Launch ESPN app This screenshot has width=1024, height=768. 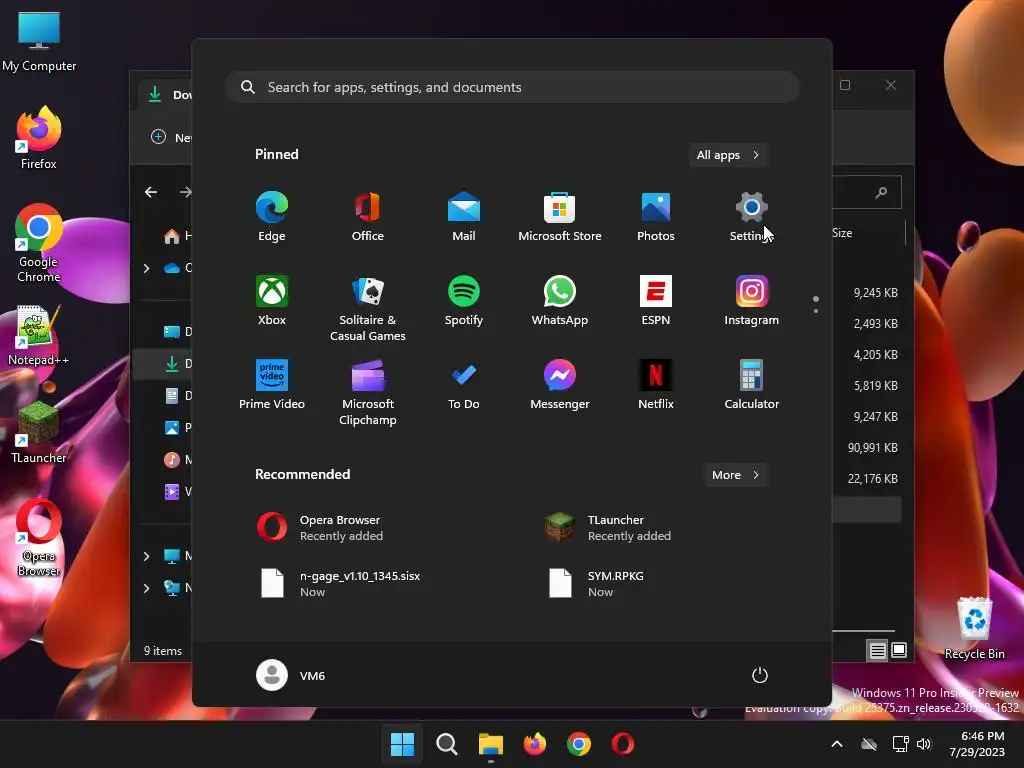click(656, 300)
